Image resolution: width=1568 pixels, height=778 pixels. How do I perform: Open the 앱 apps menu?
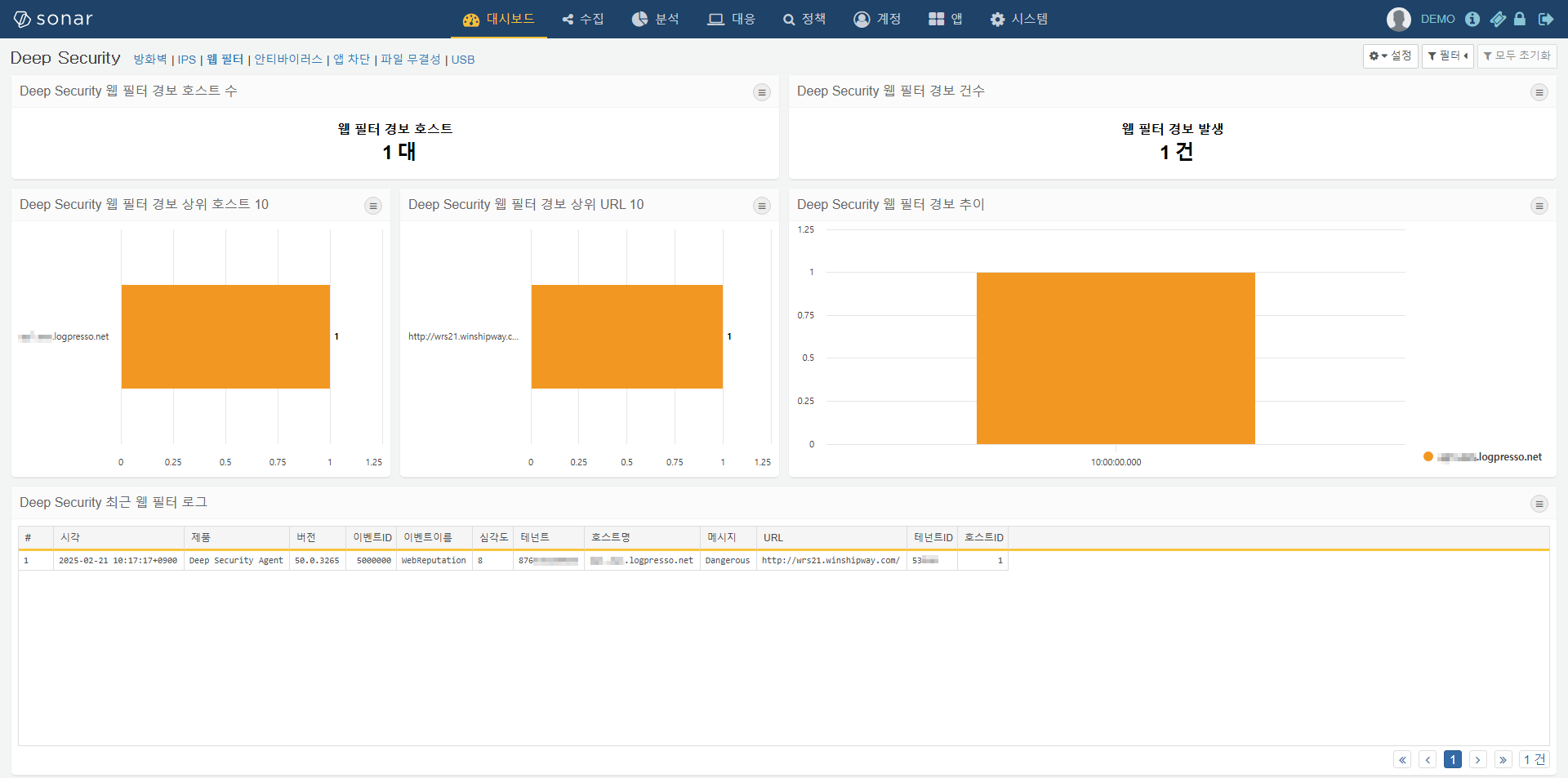click(946, 19)
